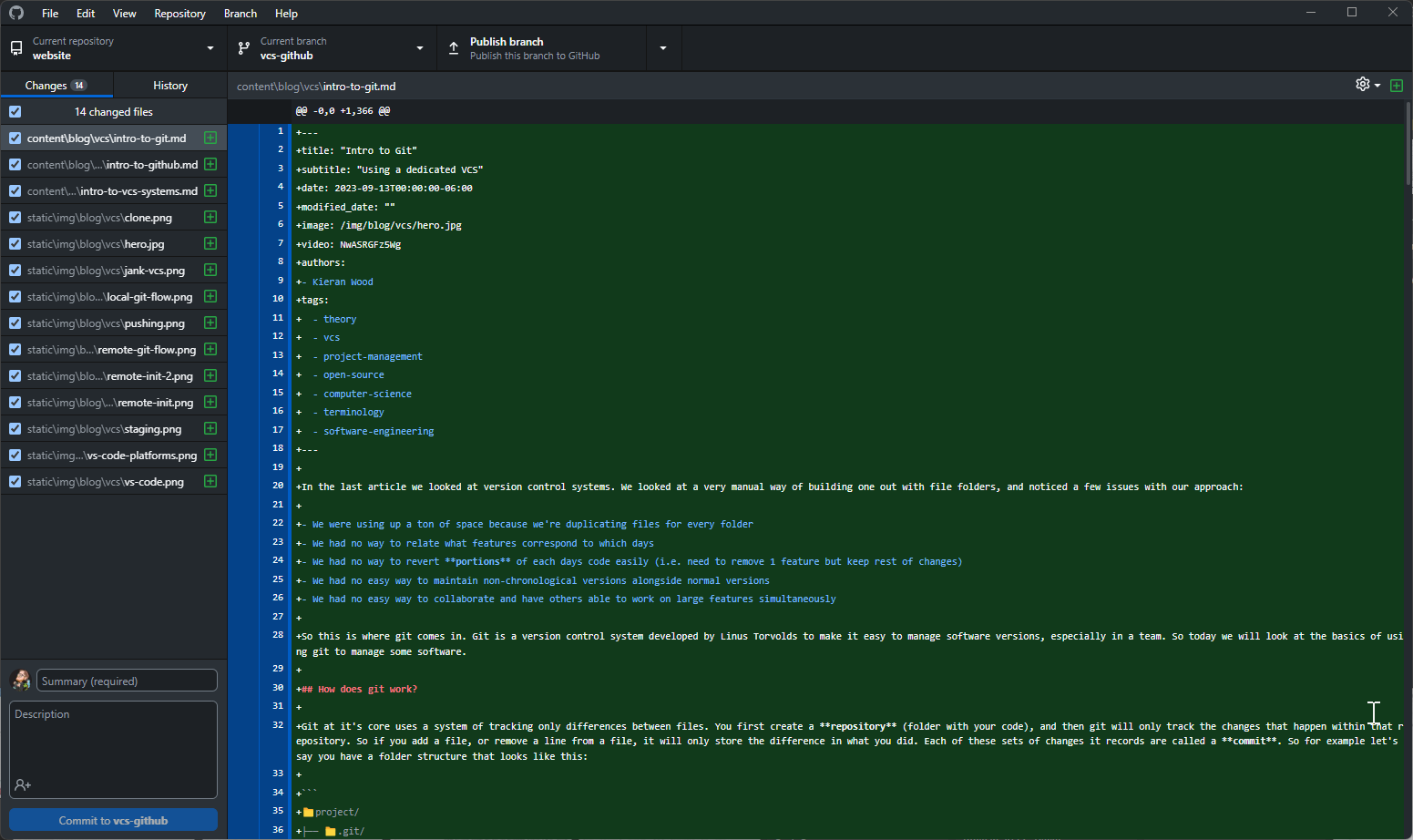Uncheck the hero.jpg file checkbox
Image resolution: width=1413 pixels, height=840 pixels.
(x=15, y=244)
